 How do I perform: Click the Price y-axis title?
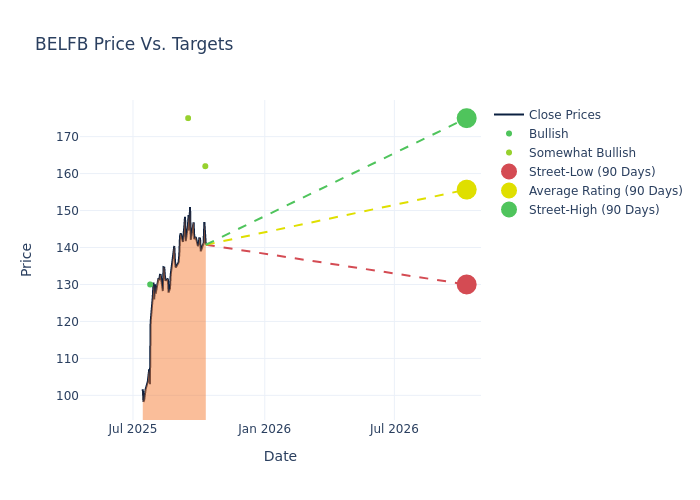pos(27,259)
